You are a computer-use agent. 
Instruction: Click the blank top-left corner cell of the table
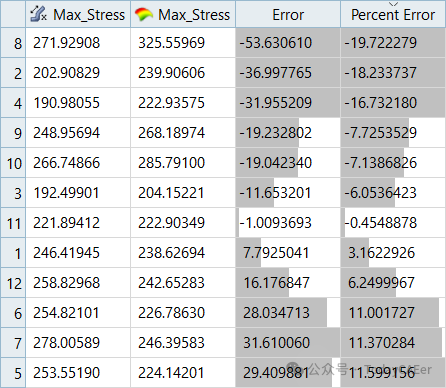point(13,14)
